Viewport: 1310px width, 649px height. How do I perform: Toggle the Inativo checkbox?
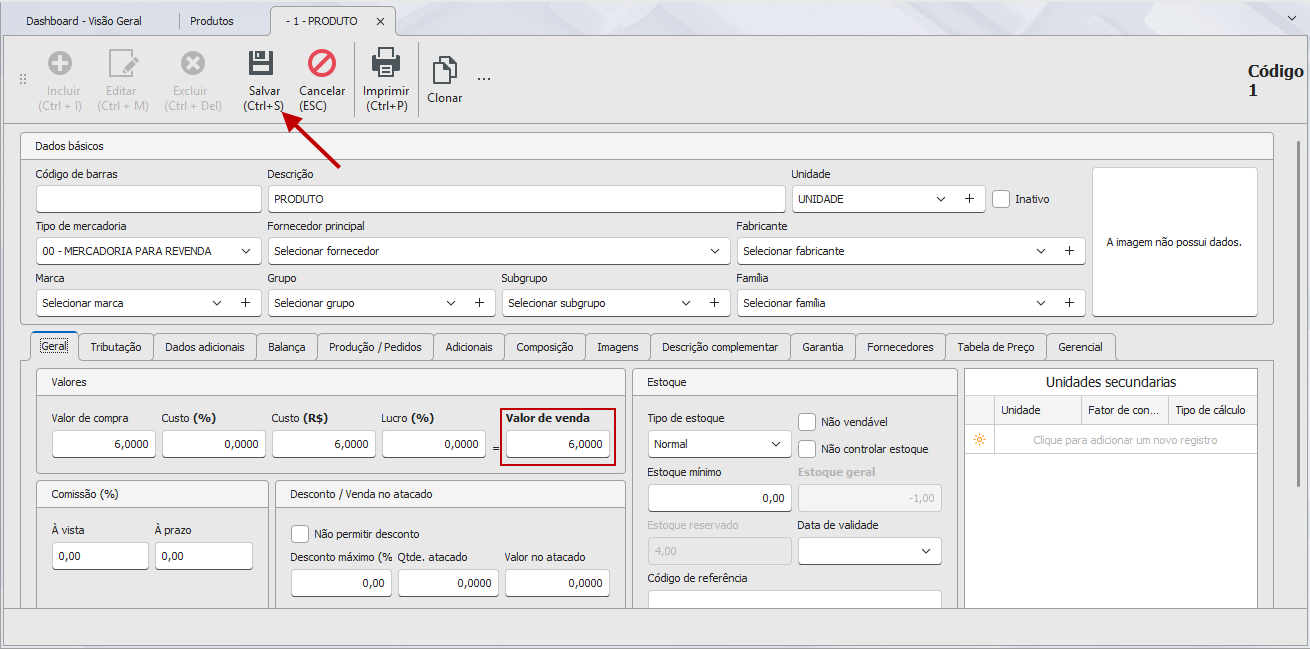(1001, 199)
